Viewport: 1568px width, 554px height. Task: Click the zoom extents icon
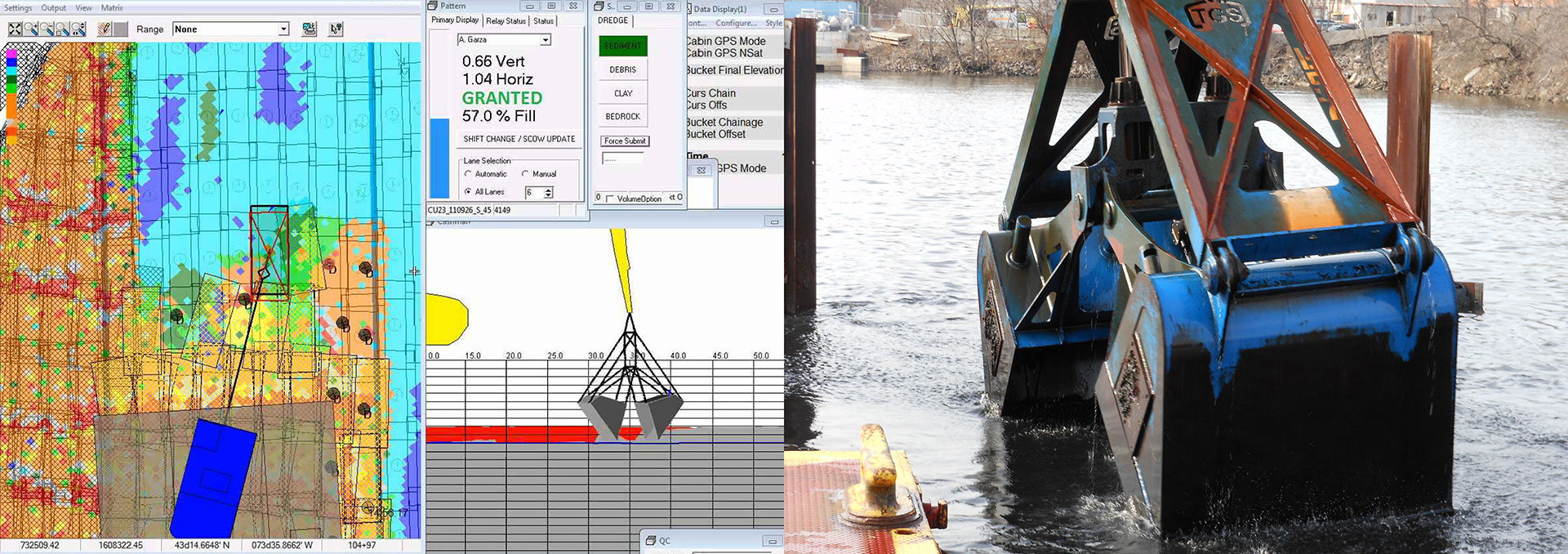pyautogui.click(x=15, y=29)
